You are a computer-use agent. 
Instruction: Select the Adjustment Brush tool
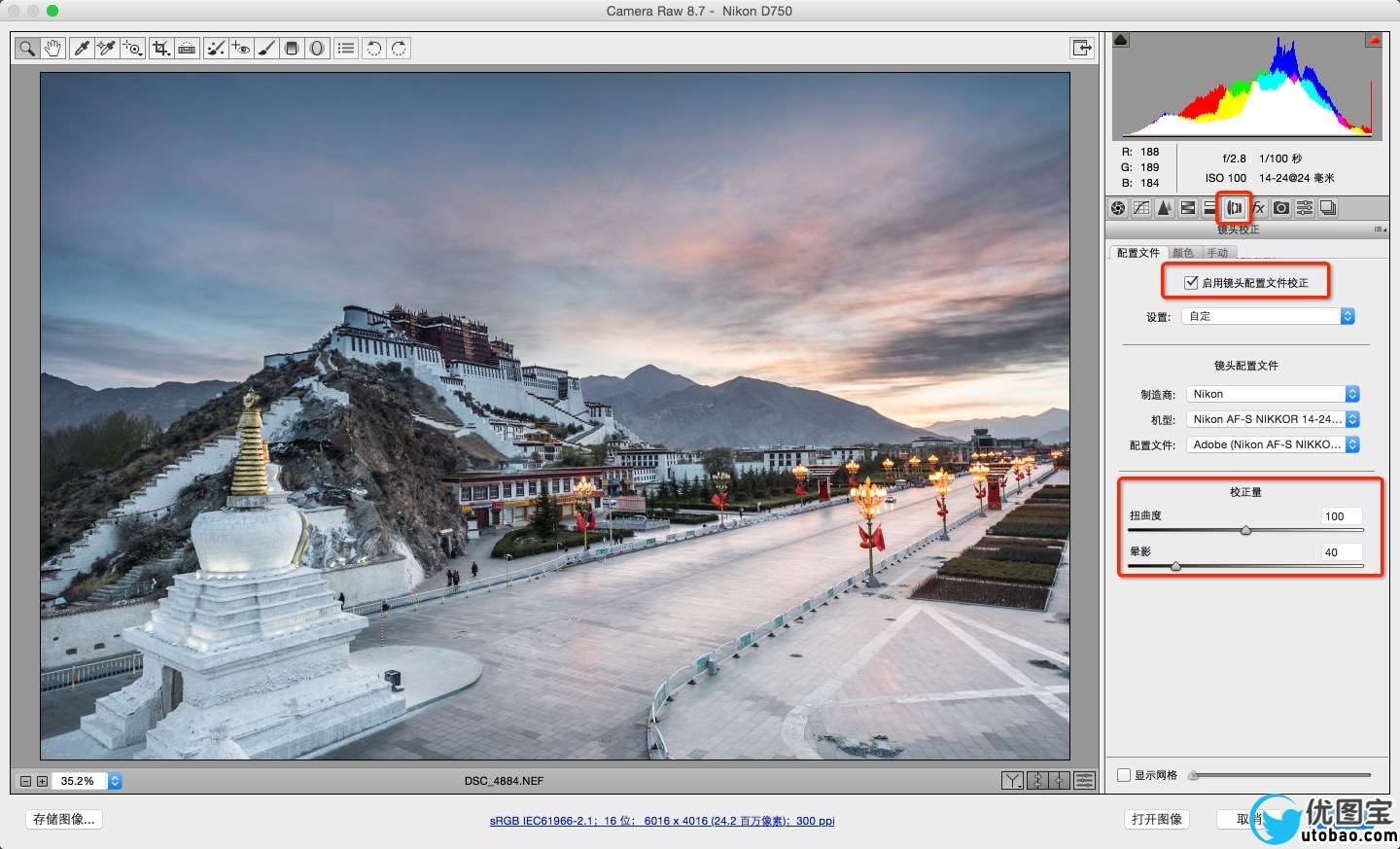click(x=266, y=48)
